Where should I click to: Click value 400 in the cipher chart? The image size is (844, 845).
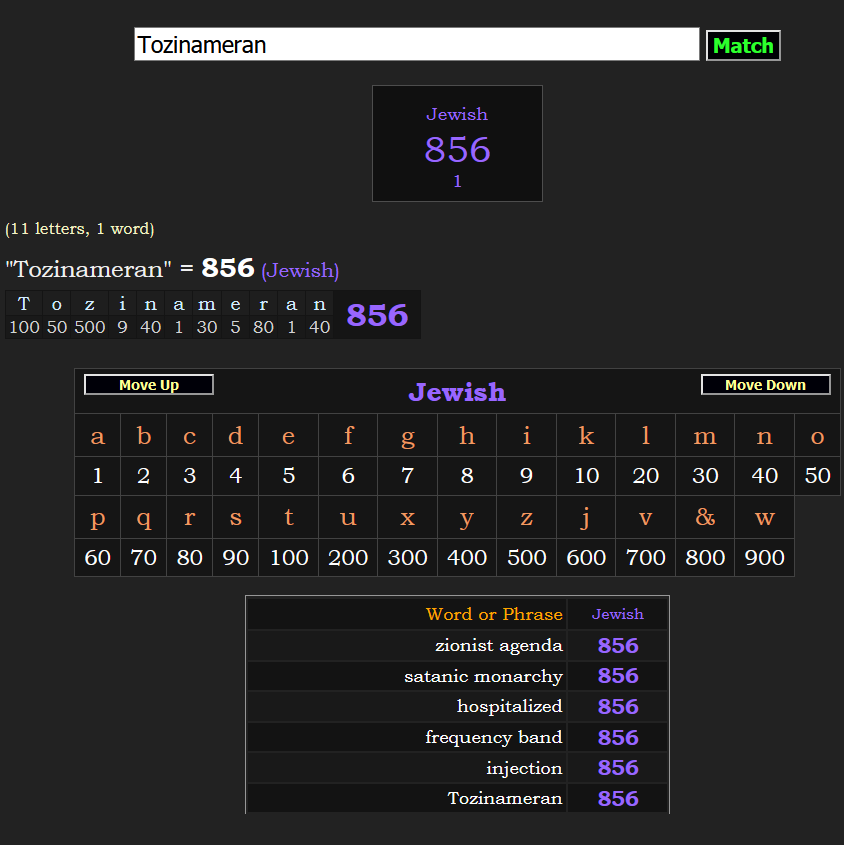[467, 557]
